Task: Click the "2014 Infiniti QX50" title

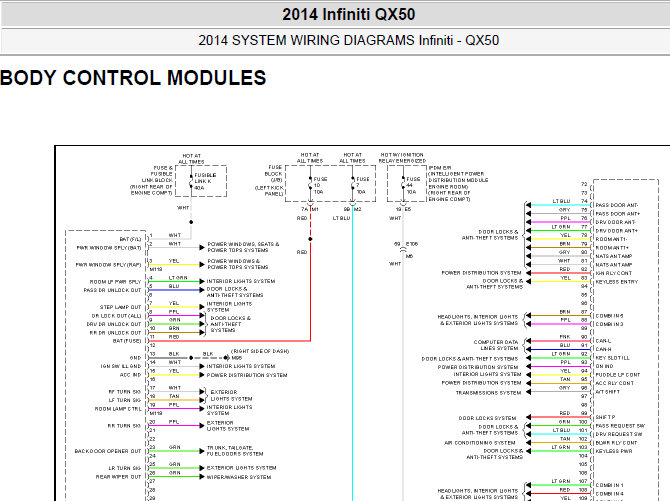Action: click(x=348, y=15)
